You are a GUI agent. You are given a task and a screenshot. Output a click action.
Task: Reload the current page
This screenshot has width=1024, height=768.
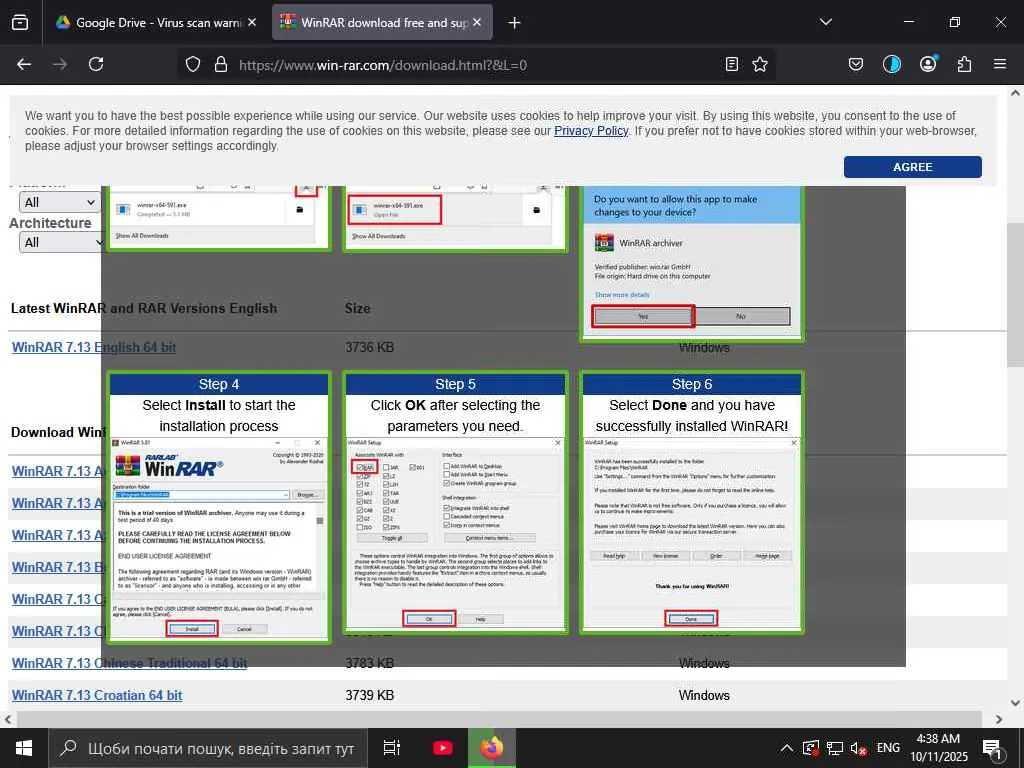pos(96,64)
